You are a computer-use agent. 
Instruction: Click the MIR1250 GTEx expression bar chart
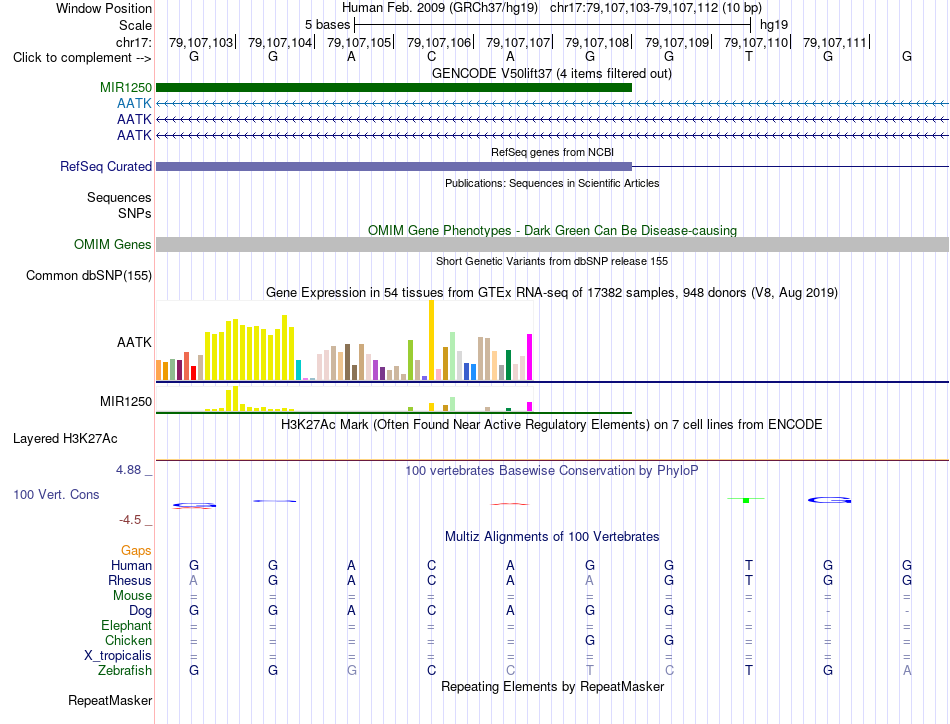[x=344, y=400]
